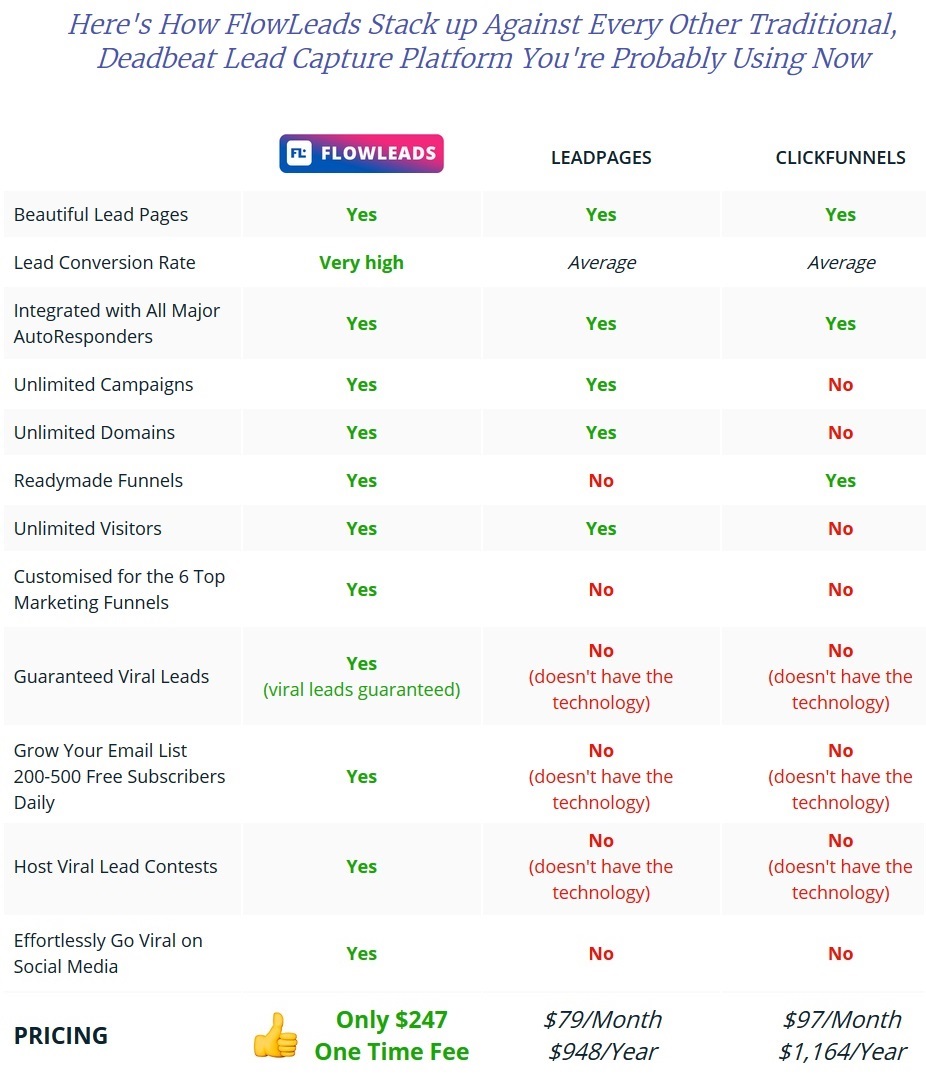Click the Unlimited Domains row label
Screen dimensions: 926x1086
click(94, 432)
